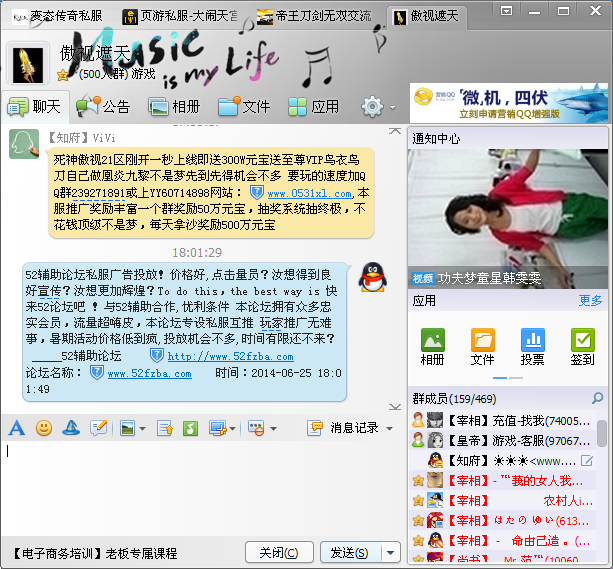This screenshot has width=613, height=569.
Task: Open the 相册 app in the sidebar
Action: coord(432,347)
